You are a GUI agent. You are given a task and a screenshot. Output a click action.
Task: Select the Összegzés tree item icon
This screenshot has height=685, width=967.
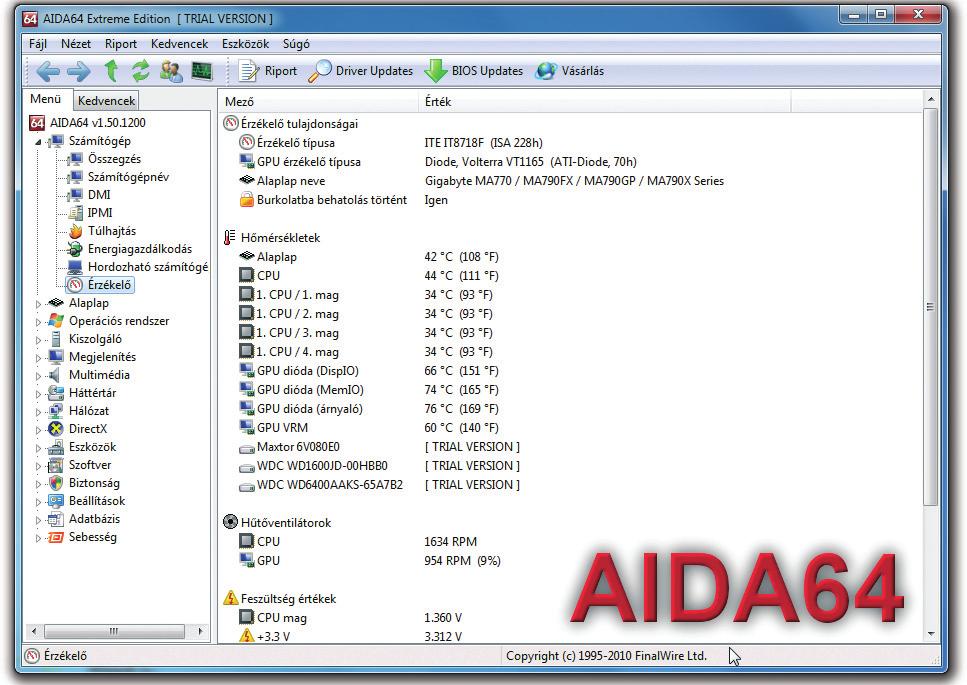[x=75, y=159]
